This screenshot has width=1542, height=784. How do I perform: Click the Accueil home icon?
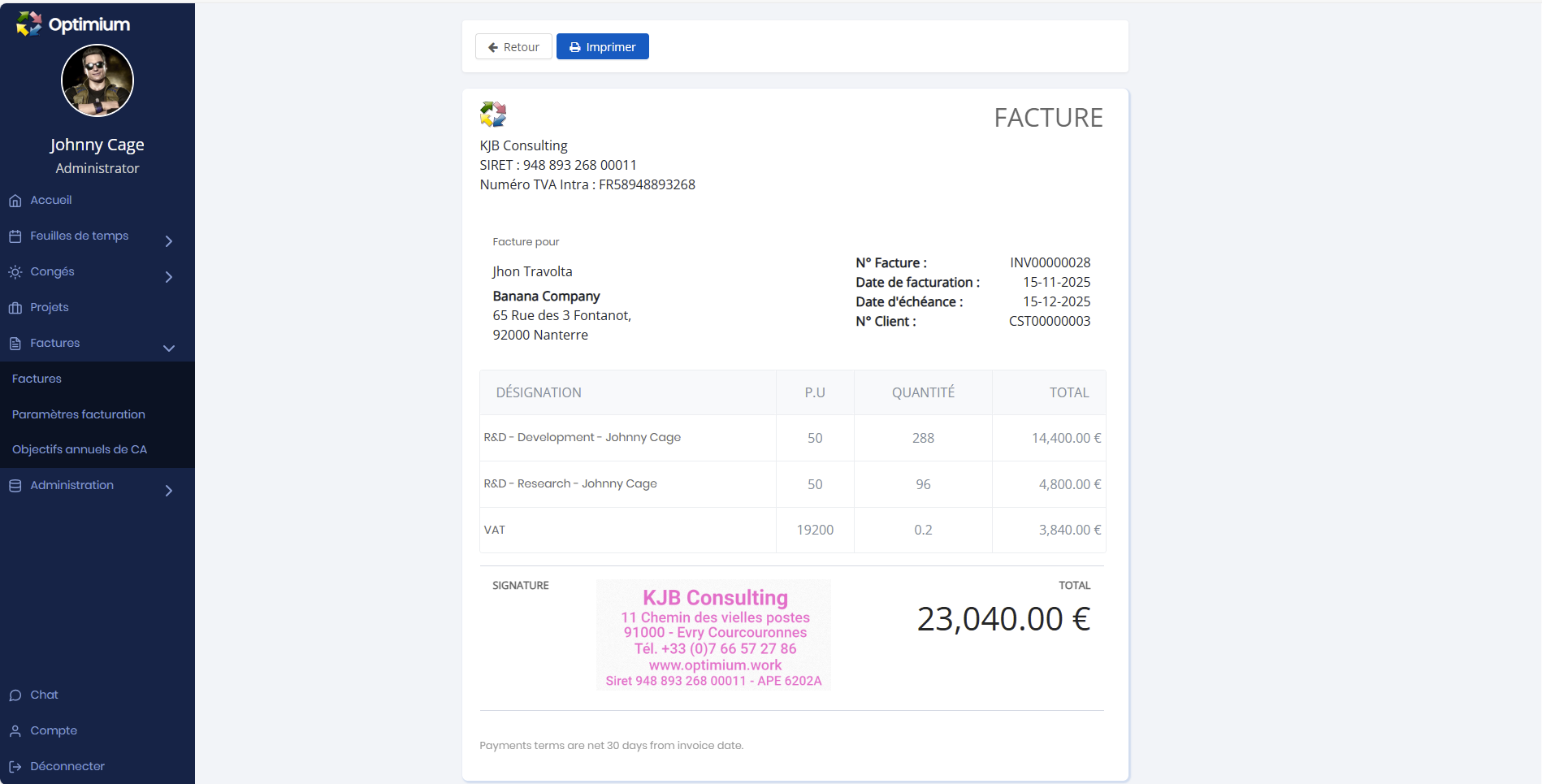(x=15, y=201)
